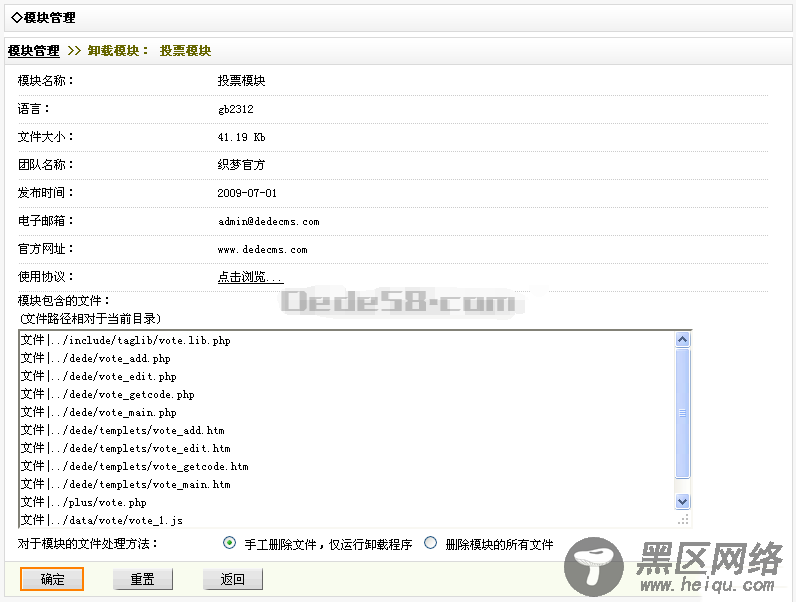Click the module name value 投票模块
Screen dimensions: 796x602
[241, 81]
